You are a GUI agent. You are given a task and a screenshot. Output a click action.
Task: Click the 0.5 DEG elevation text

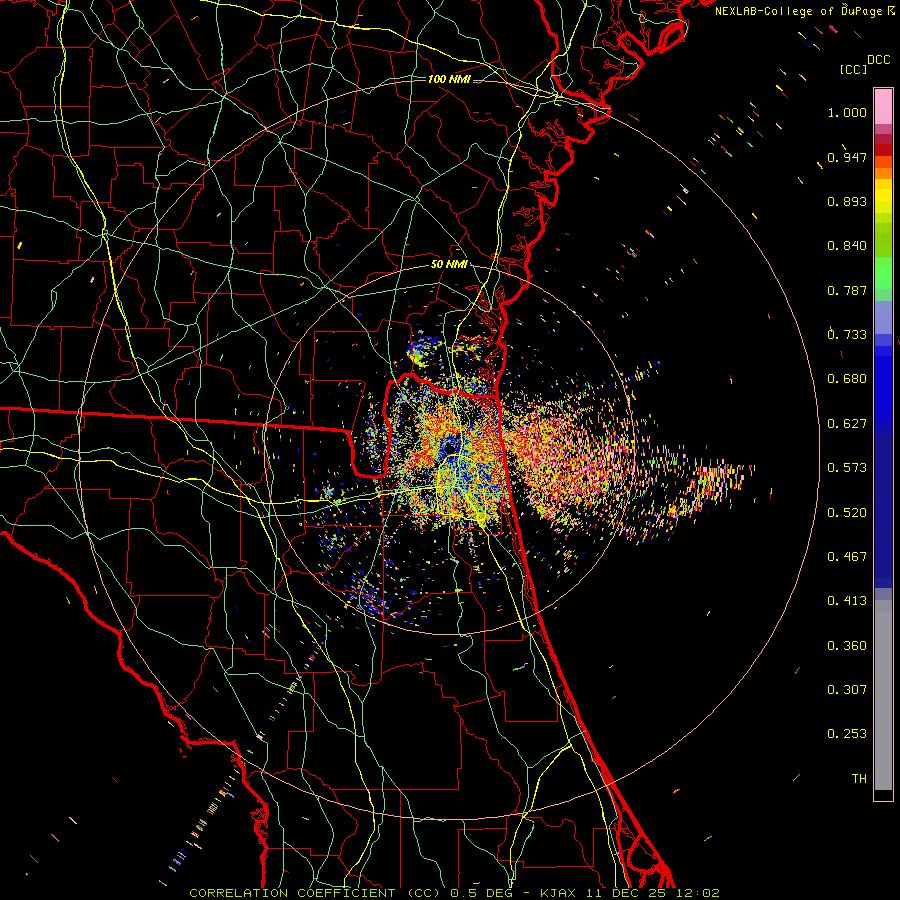(480, 893)
